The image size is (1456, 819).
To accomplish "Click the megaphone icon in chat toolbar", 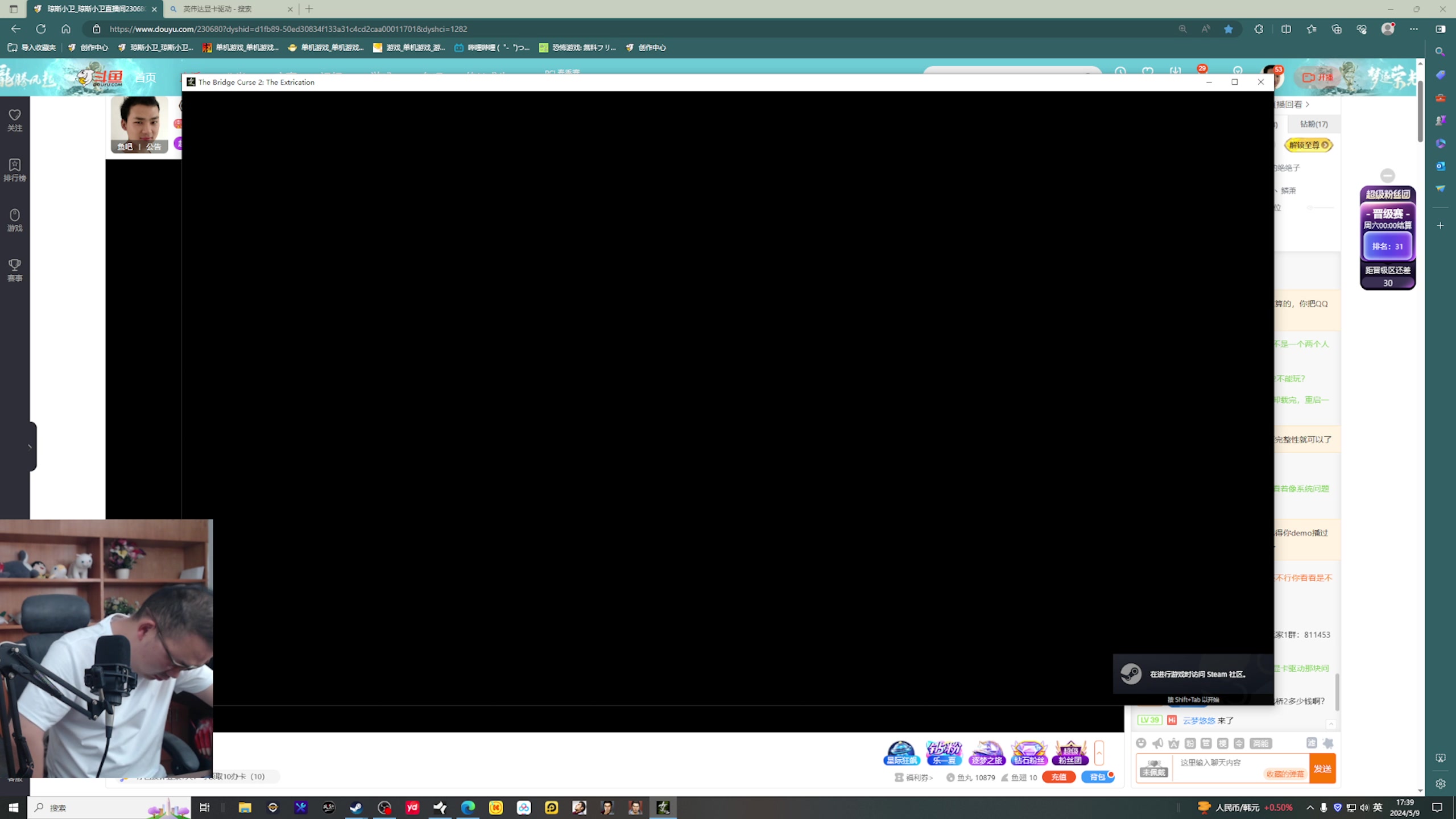I will pyautogui.click(x=1157, y=743).
